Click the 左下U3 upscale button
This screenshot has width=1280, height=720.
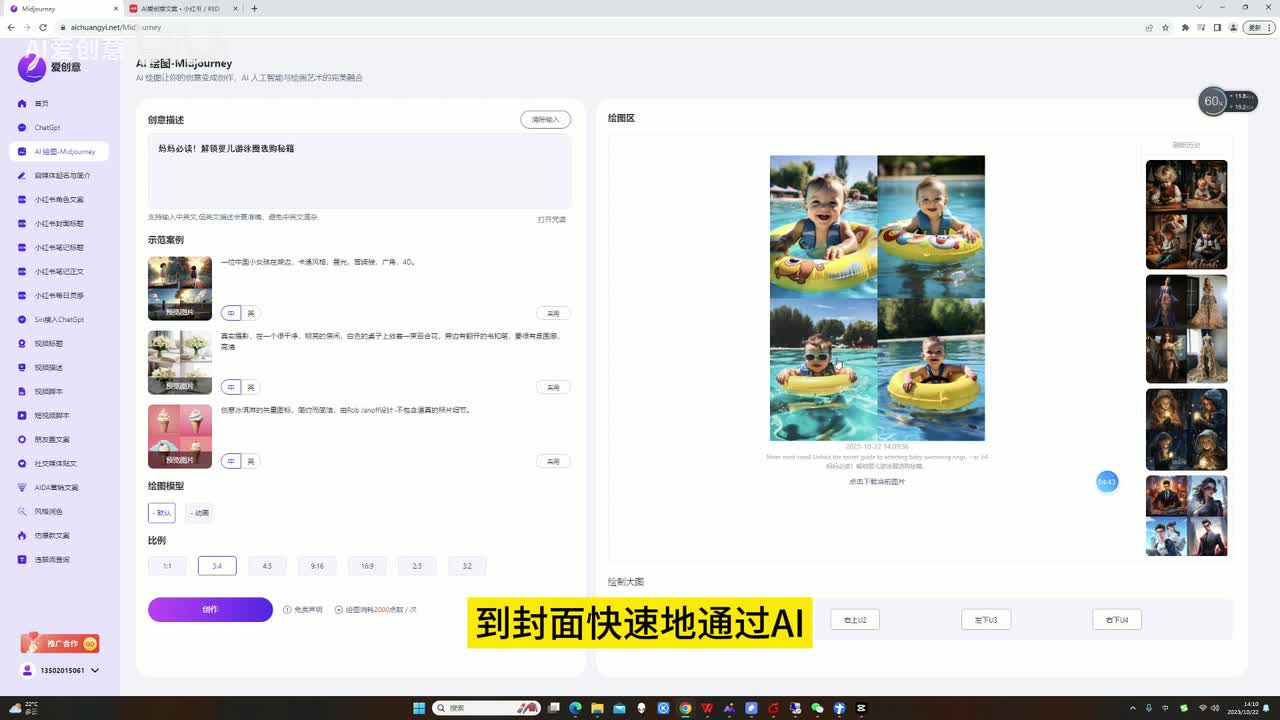click(x=985, y=620)
